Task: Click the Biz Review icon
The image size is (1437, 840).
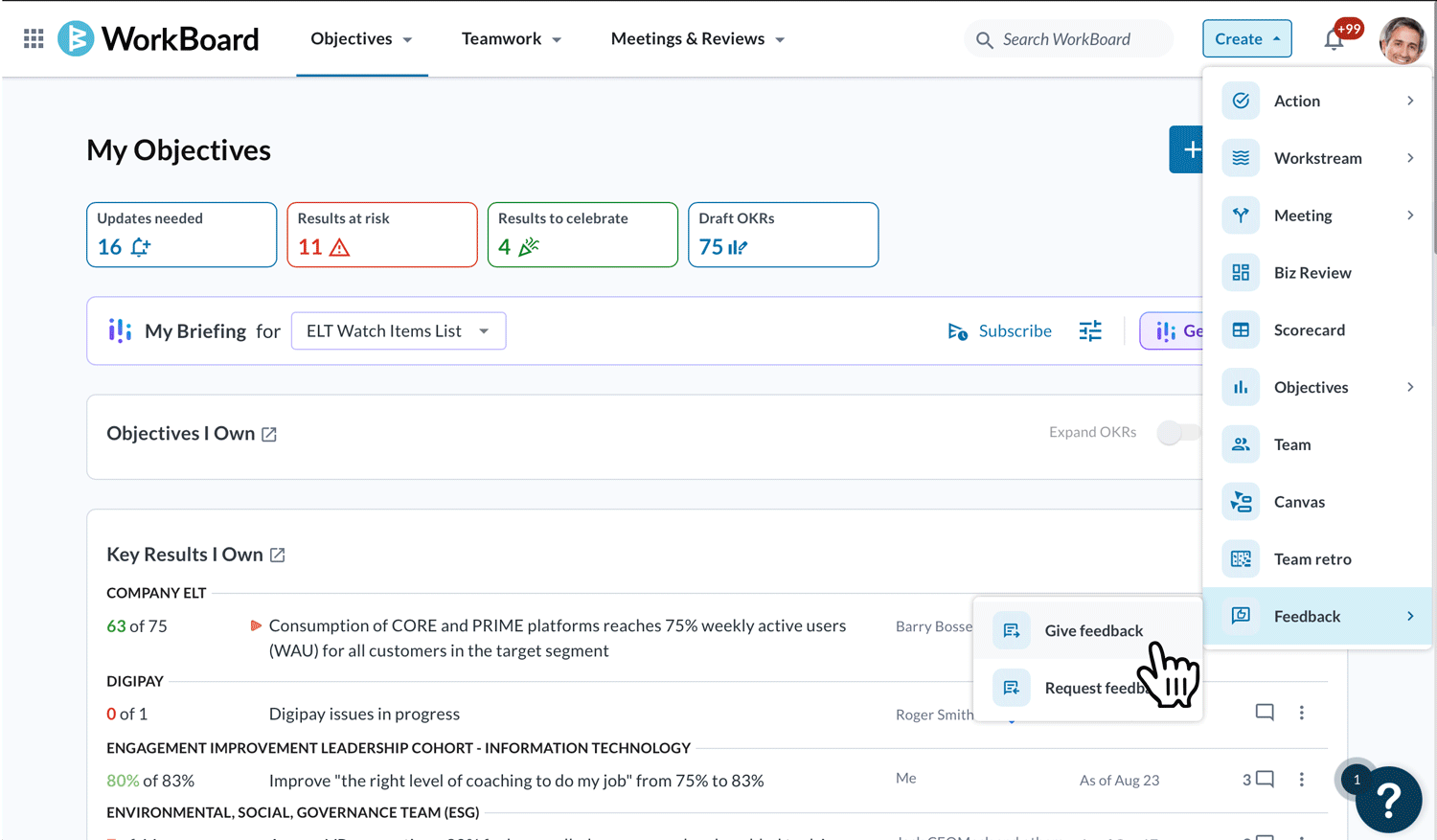Action: [x=1241, y=273]
